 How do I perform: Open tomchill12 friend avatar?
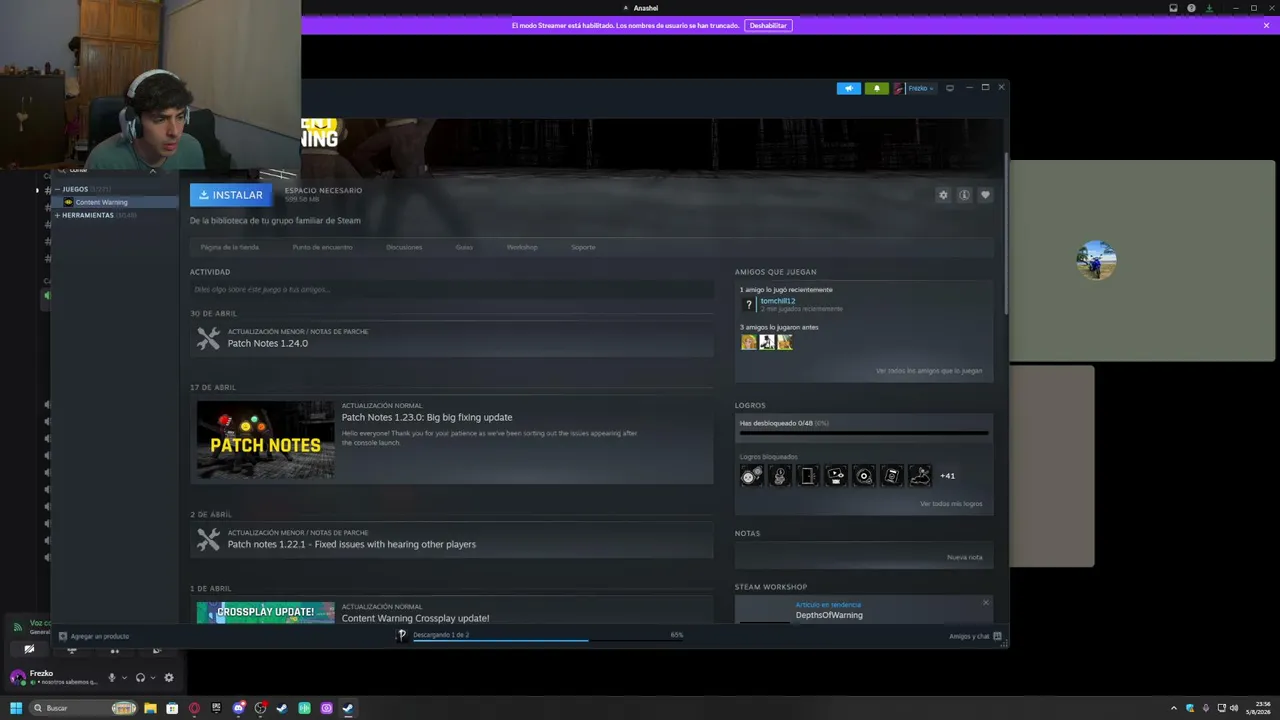[x=748, y=304]
